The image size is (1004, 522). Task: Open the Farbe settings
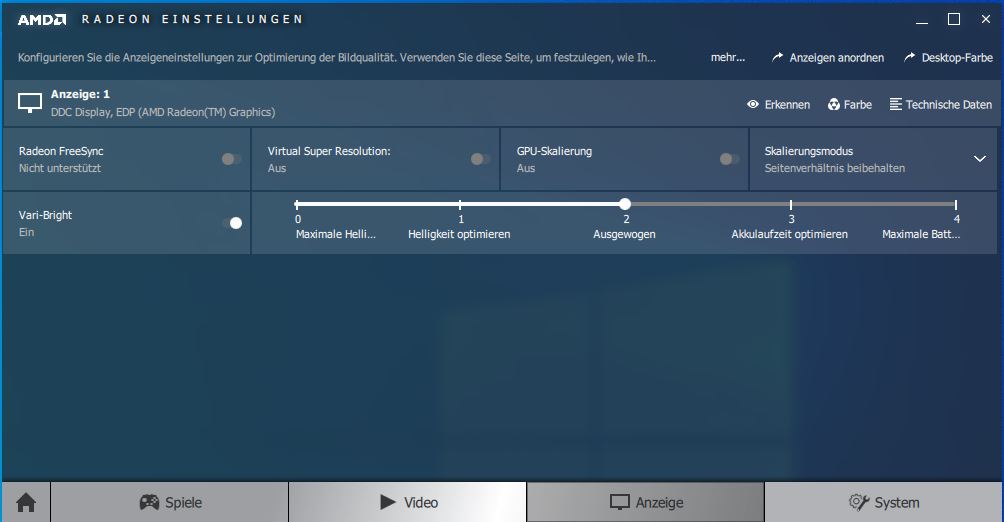click(850, 104)
